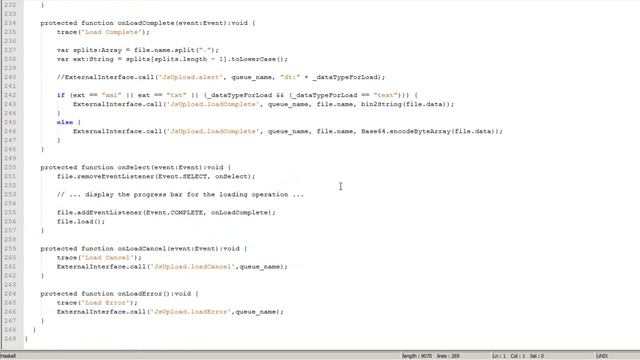Click the 'if (ext == "xml"' condition line
Image resolution: width=640 pixels, height=360 pixels.
click(237, 95)
